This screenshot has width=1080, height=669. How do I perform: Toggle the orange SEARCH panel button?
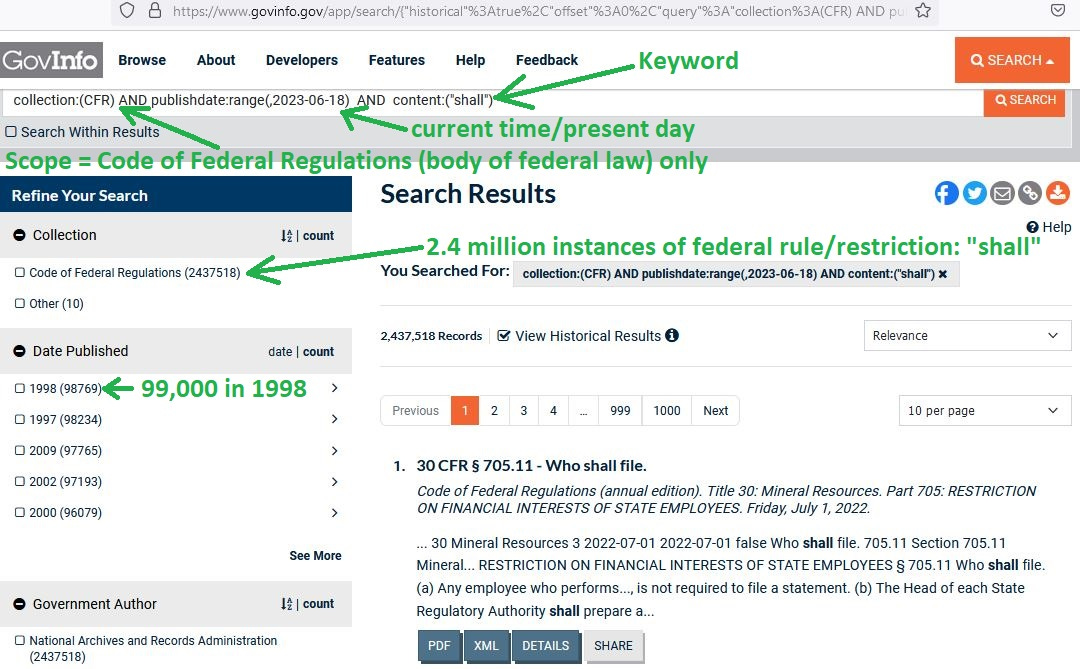[1012, 60]
